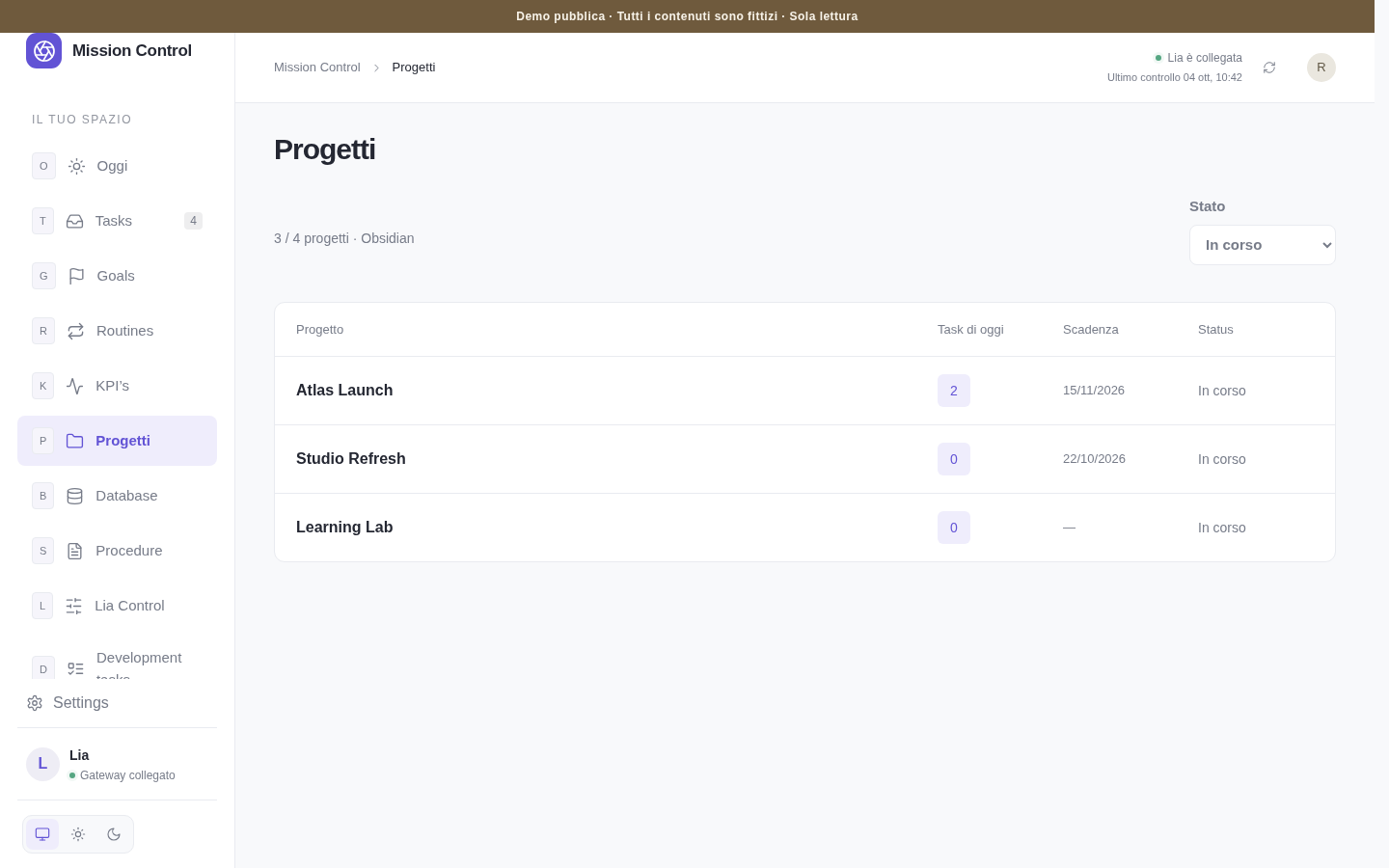The width and height of the screenshot is (1389, 868).
Task: Switch to light theme
Action: pyautogui.click(x=78, y=834)
